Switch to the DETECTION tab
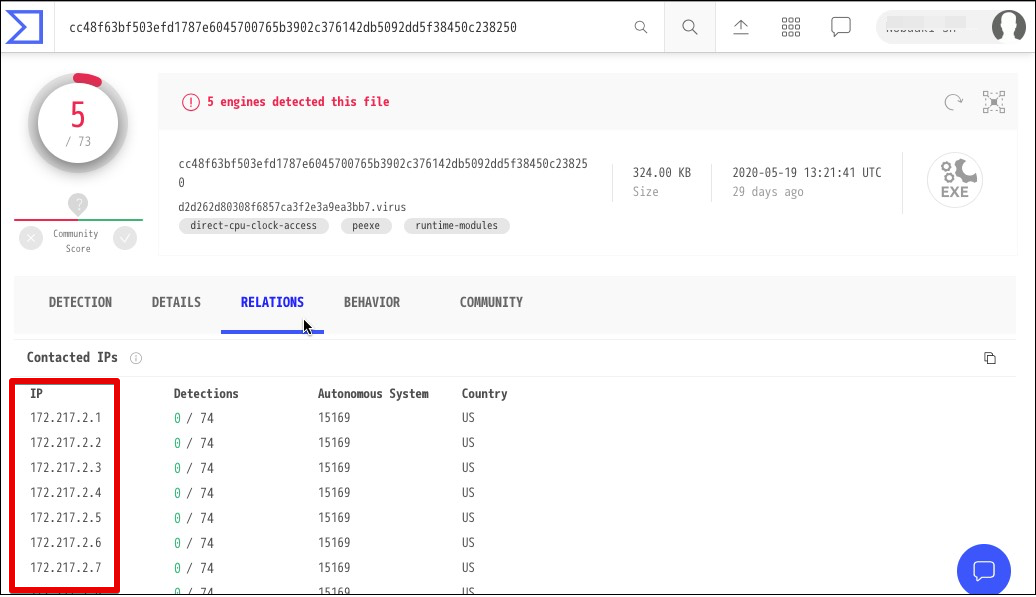Screen dimensions: 1036x597 pyautogui.click(x=80, y=302)
